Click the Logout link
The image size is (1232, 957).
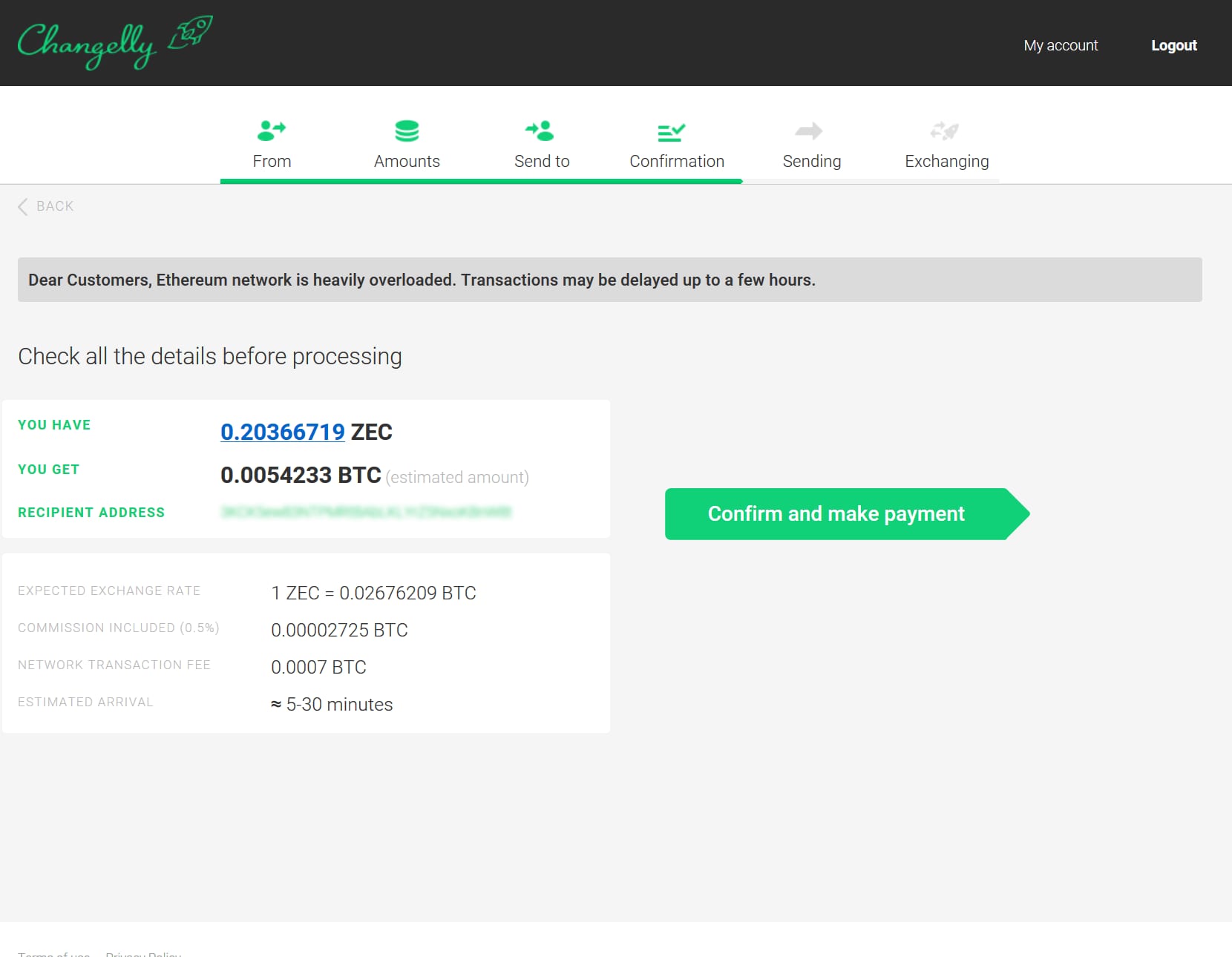[1174, 45]
